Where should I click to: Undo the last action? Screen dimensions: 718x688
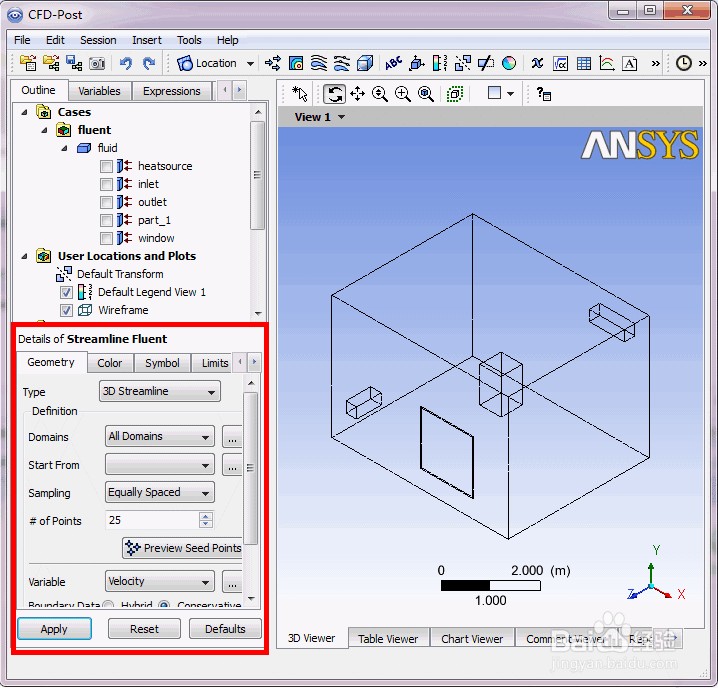coord(125,63)
